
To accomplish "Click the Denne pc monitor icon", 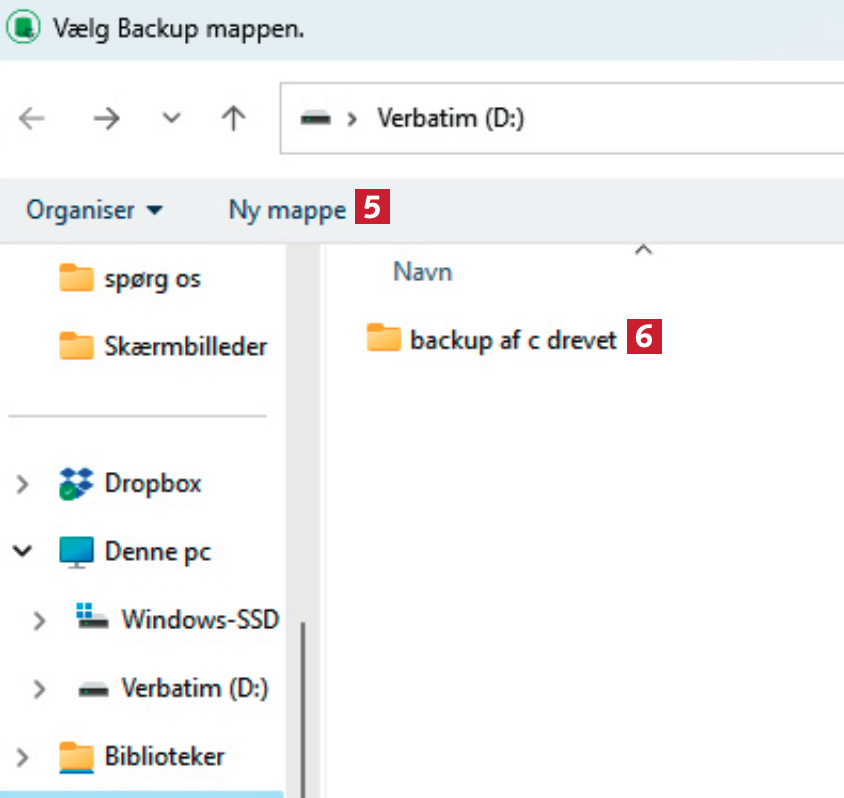I will point(75,551).
